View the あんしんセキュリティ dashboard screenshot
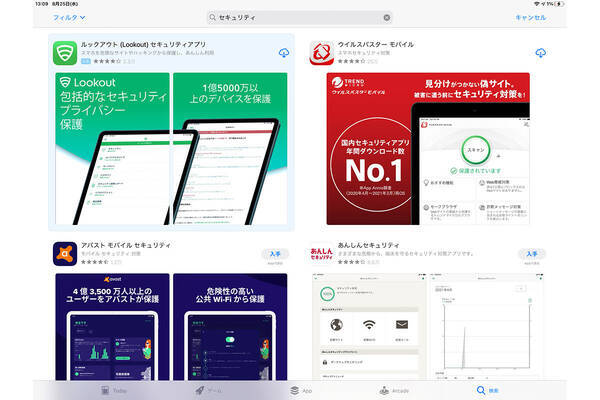The image size is (600, 400). tap(370, 327)
